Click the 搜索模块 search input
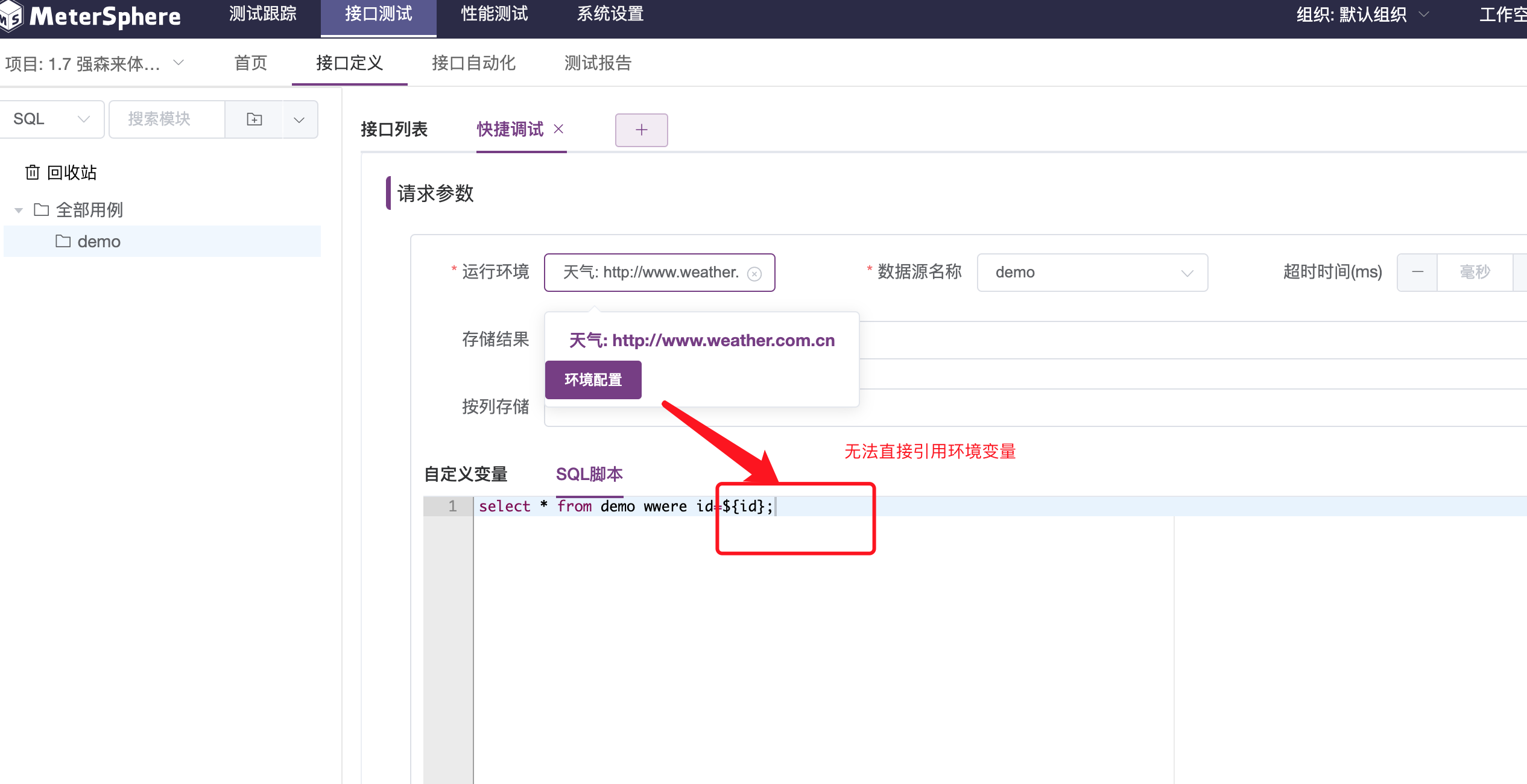 tap(167, 119)
